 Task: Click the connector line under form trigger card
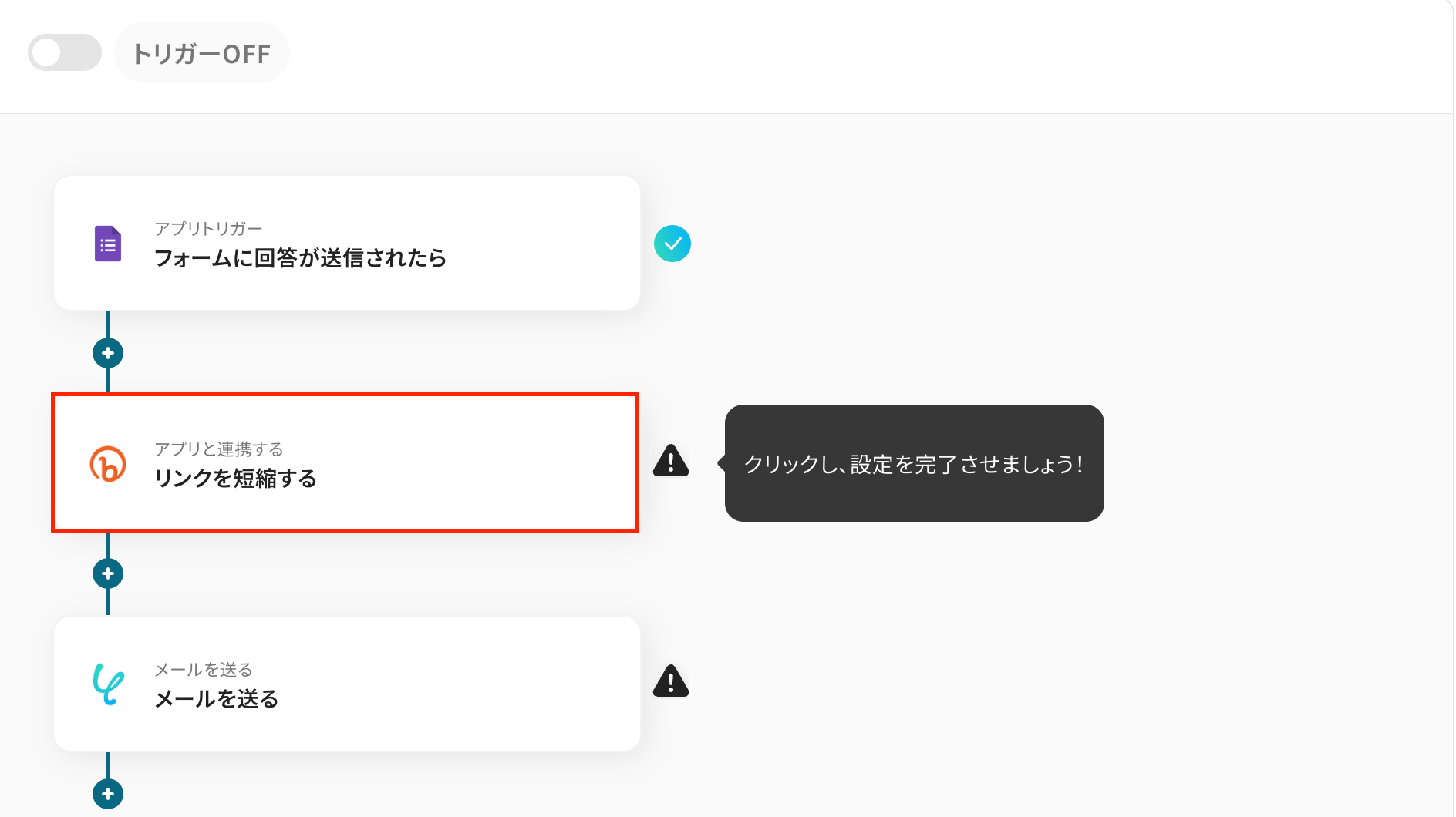pyautogui.click(x=108, y=324)
